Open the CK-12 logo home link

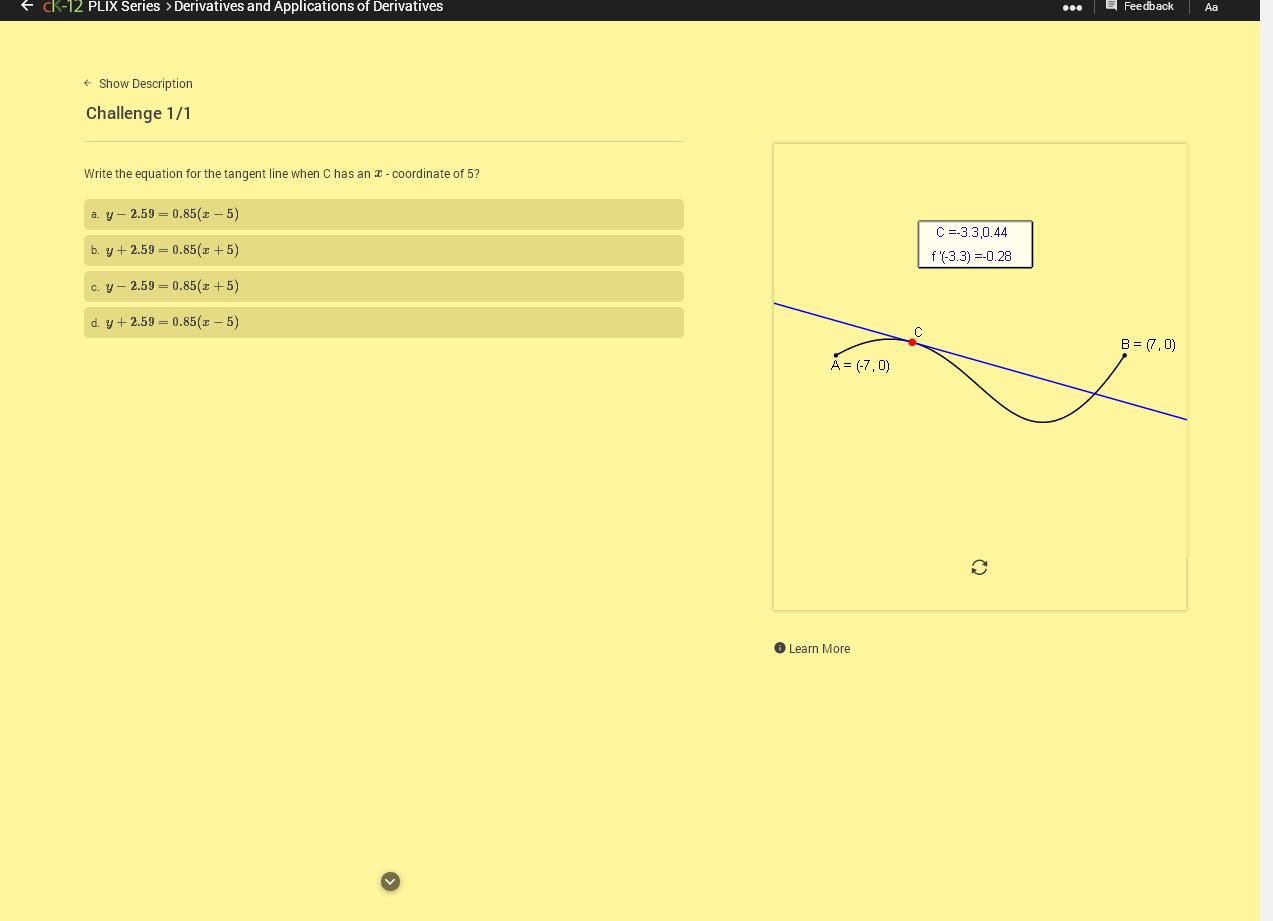point(63,6)
